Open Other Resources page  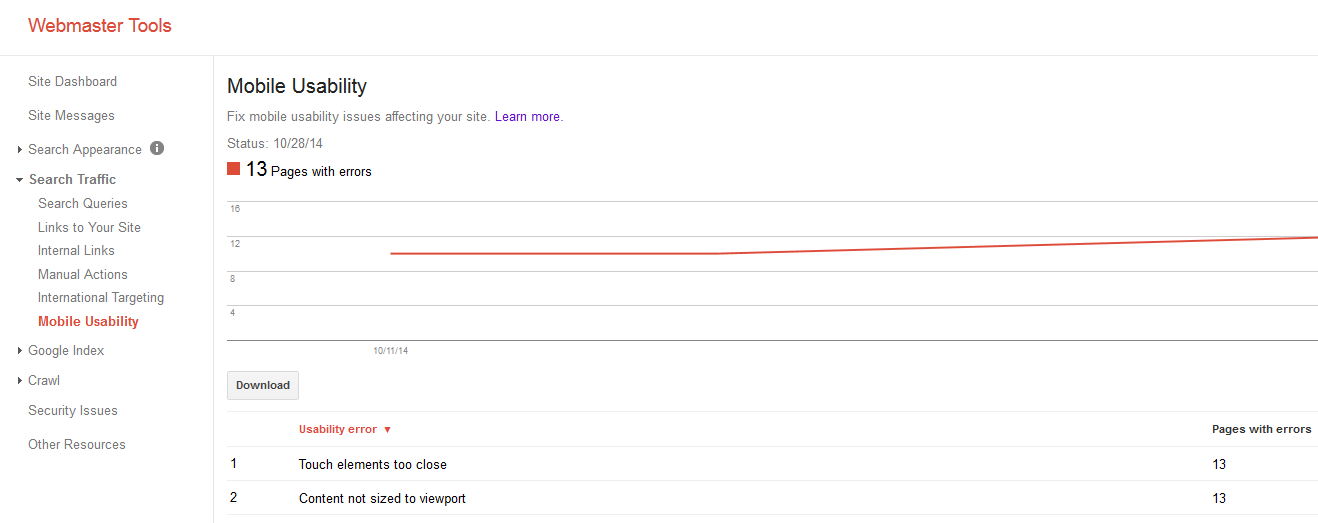coord(77,444)
